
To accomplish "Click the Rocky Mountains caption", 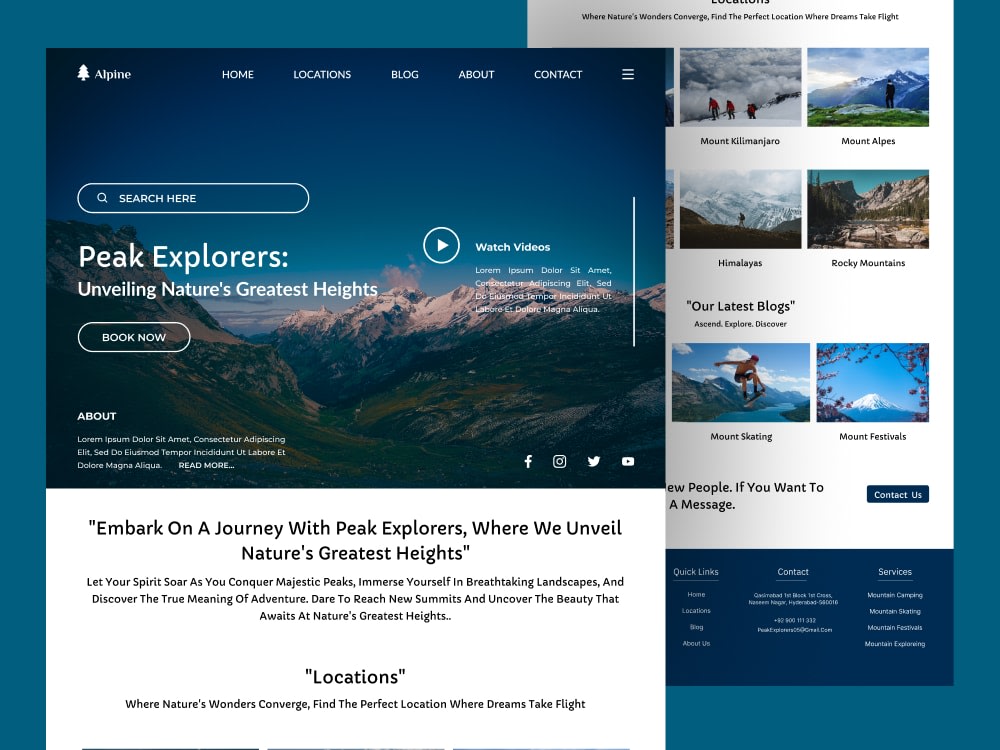I will (x=867, y=263).
